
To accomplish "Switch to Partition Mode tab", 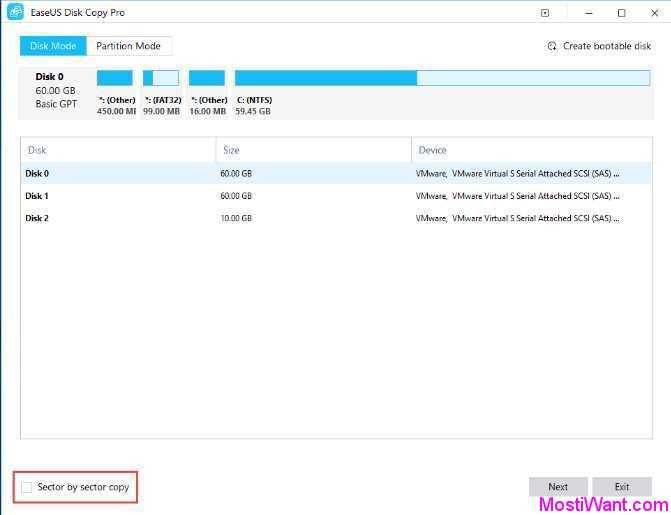I will click(128, 46).
